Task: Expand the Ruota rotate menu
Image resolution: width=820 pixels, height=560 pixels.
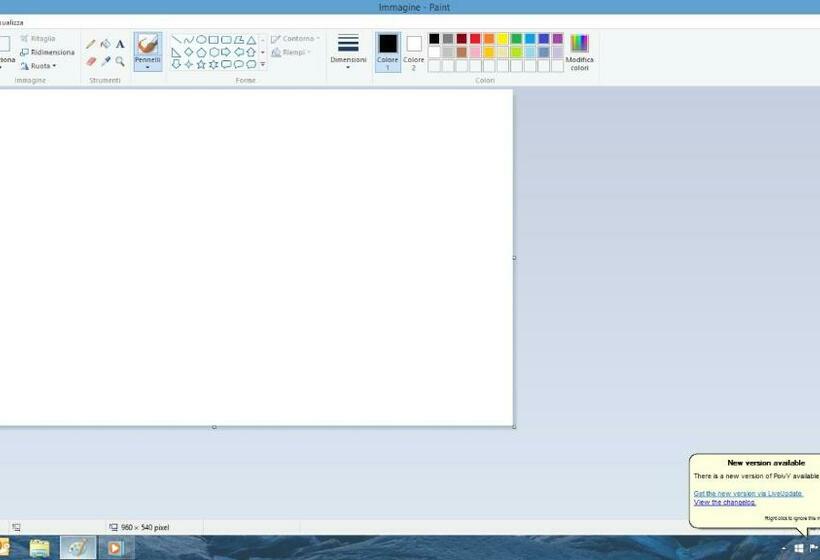Action: 39,66
